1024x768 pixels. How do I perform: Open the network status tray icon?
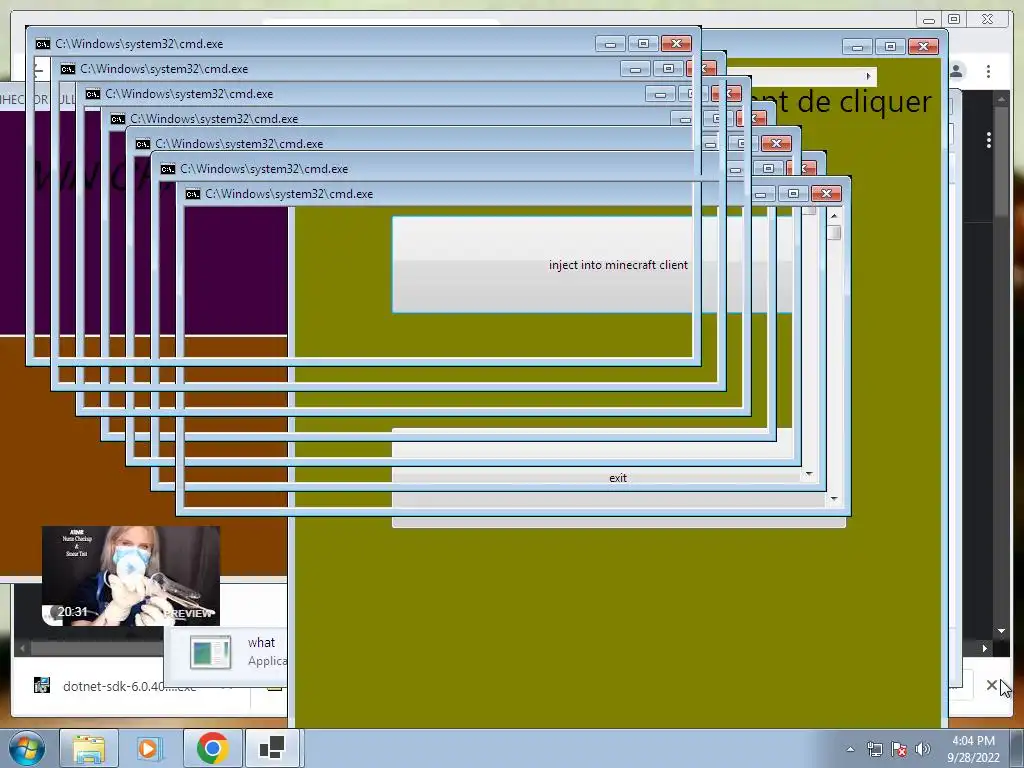874,749
